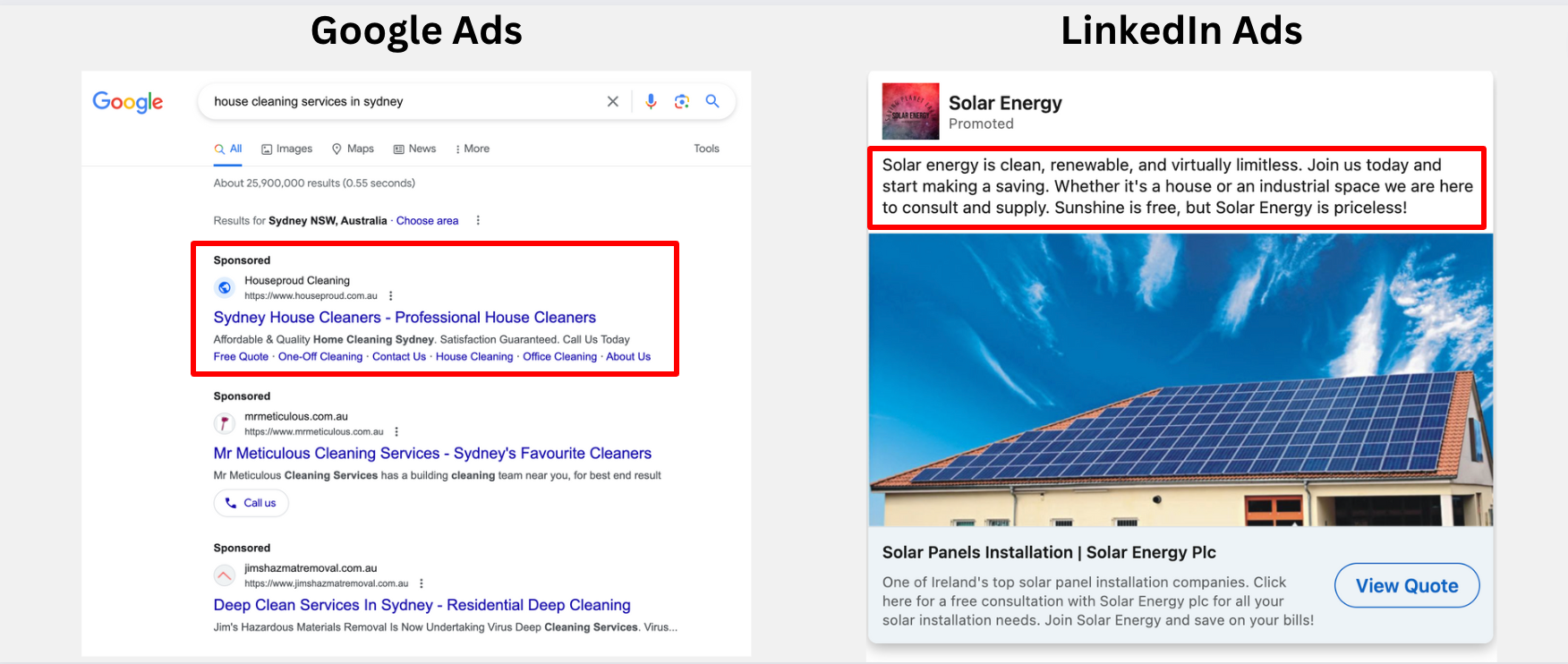Open three-dot menu beside houseproud.com.au URL
Viewport: 1568px width, 664px height.
click(391, 296)
